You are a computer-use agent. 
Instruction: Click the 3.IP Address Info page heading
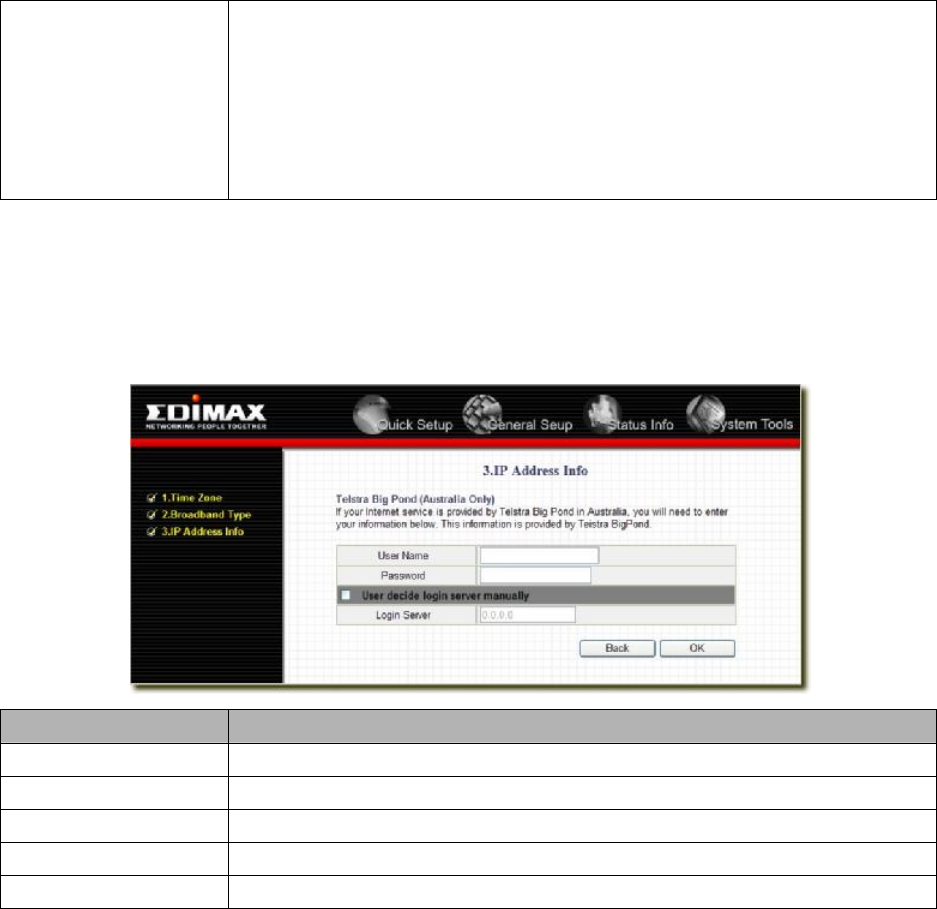coord(535,471)
